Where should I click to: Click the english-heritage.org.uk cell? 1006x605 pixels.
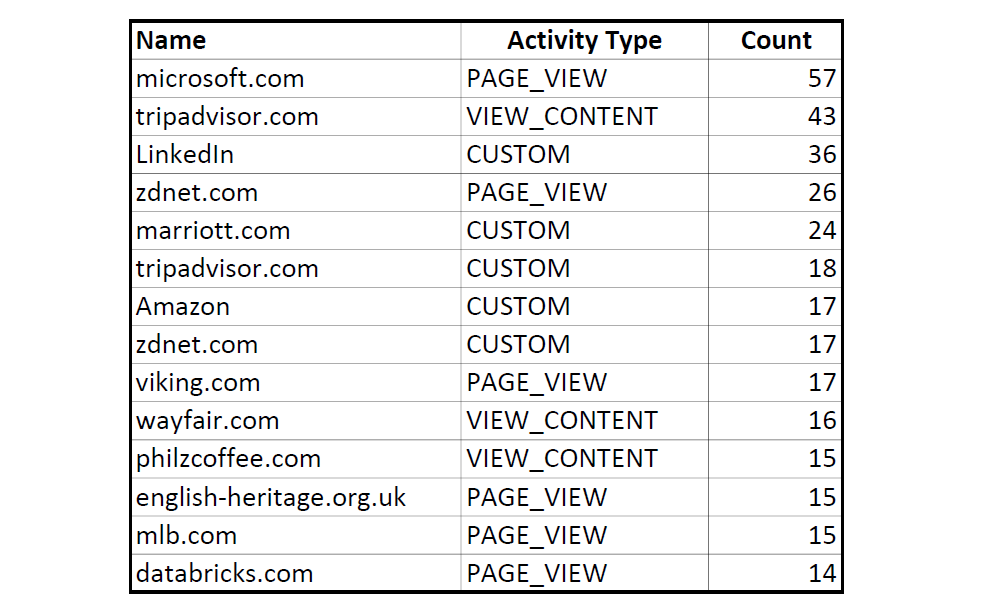tap(296, 497)
